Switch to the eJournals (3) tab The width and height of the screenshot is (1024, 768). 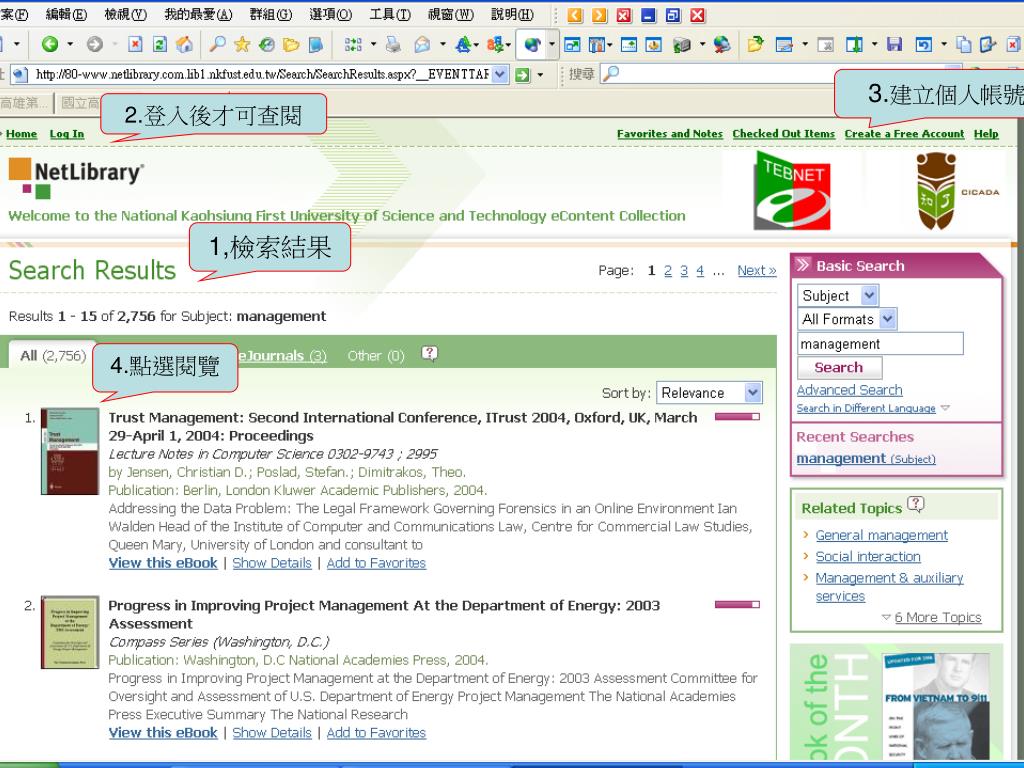(283, 356)
